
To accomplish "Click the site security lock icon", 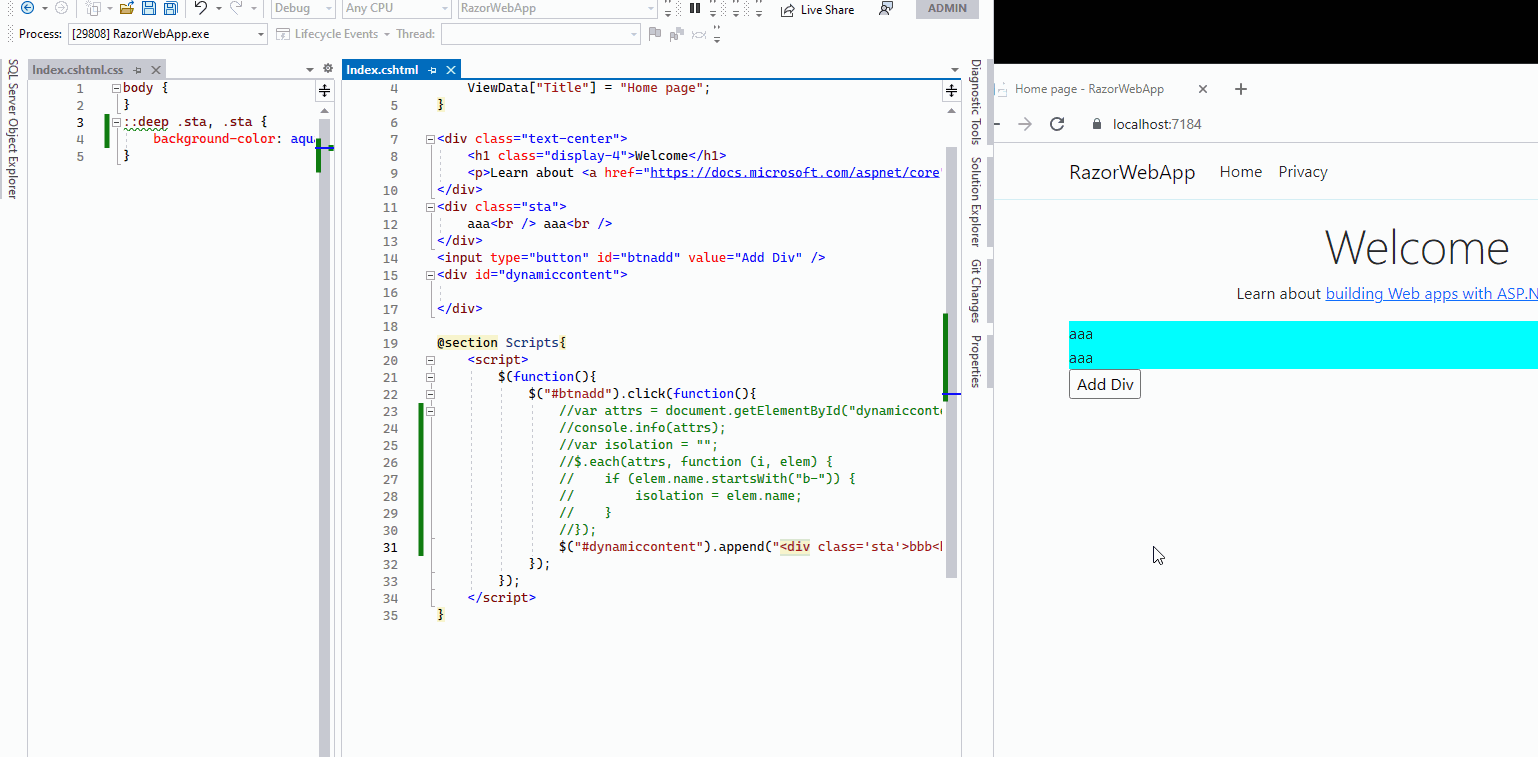I will click(x=1097, y=124).
